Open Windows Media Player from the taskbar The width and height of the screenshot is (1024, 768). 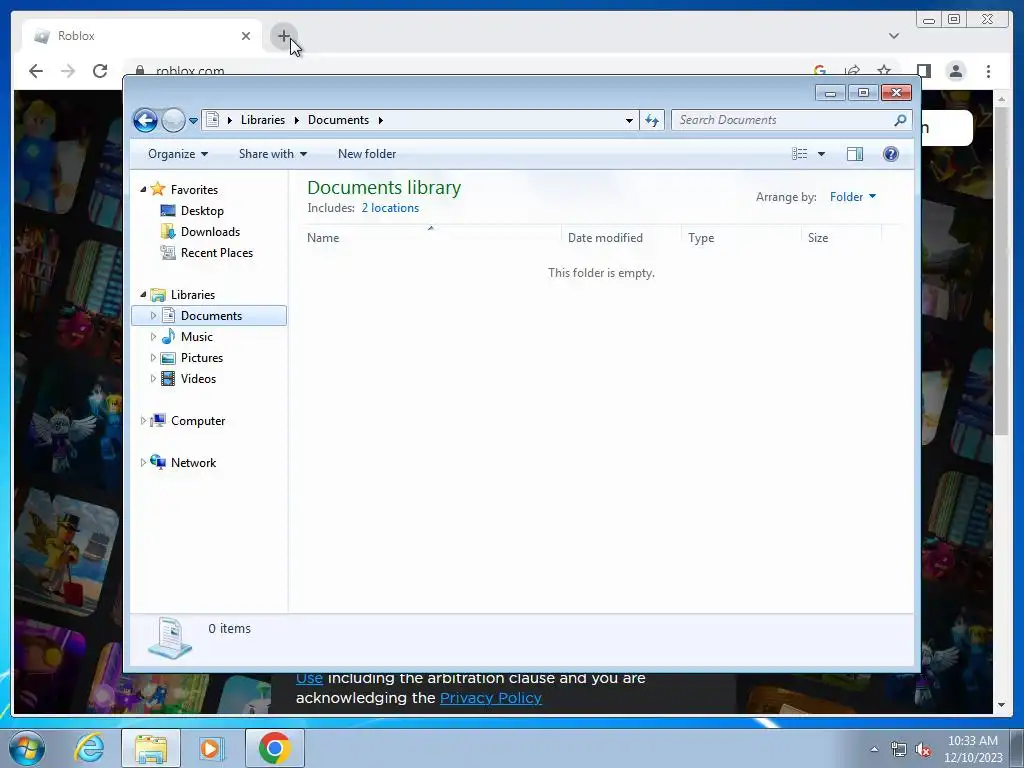tap(211, 748)
